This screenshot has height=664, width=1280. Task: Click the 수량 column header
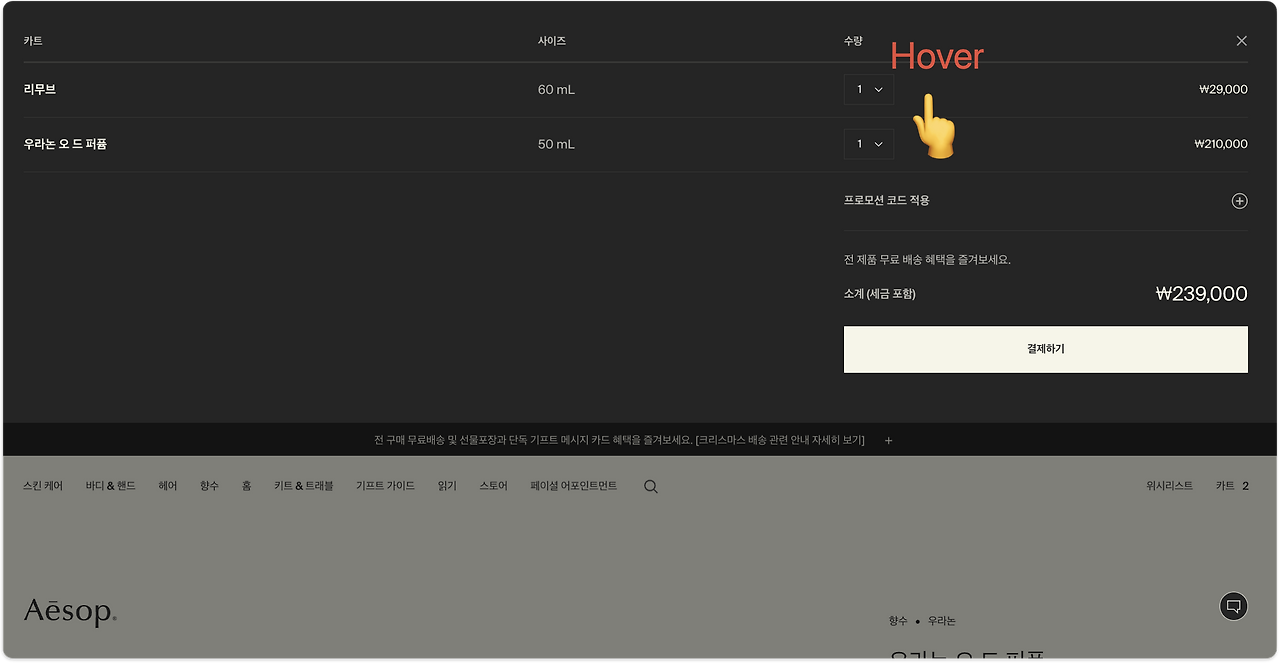[x=853, y=41]
